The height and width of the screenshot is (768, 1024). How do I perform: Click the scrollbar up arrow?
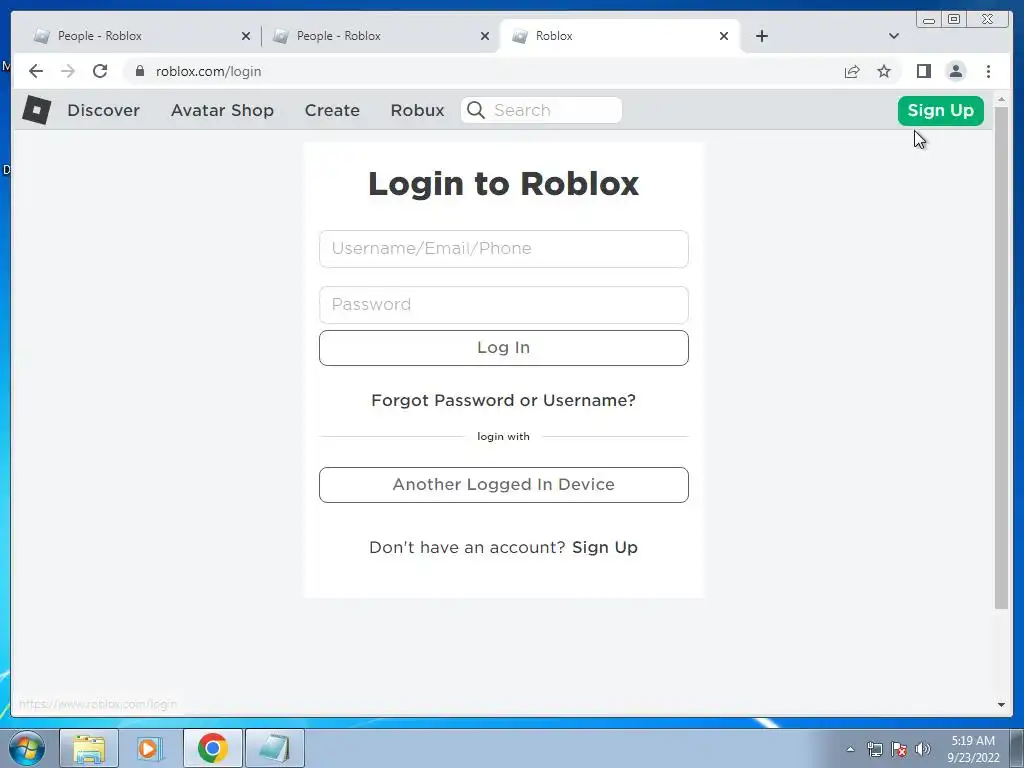click(1001, 100)
